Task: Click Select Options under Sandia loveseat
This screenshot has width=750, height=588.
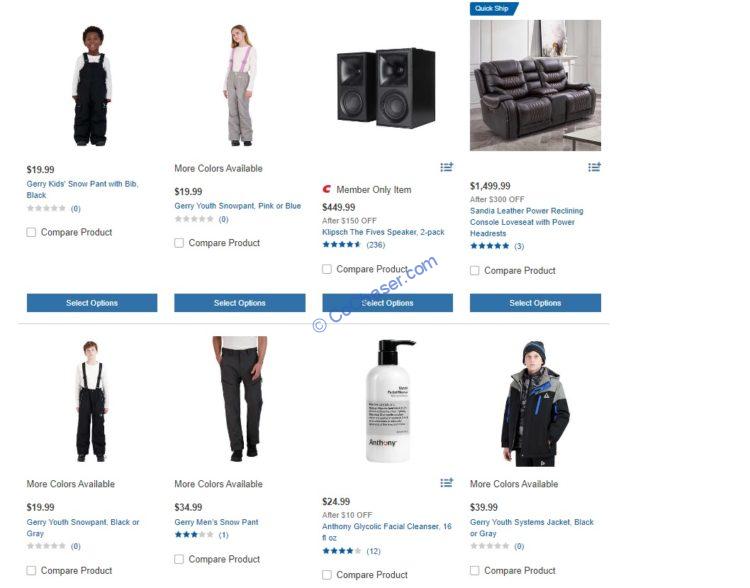Action: point(535,303)
